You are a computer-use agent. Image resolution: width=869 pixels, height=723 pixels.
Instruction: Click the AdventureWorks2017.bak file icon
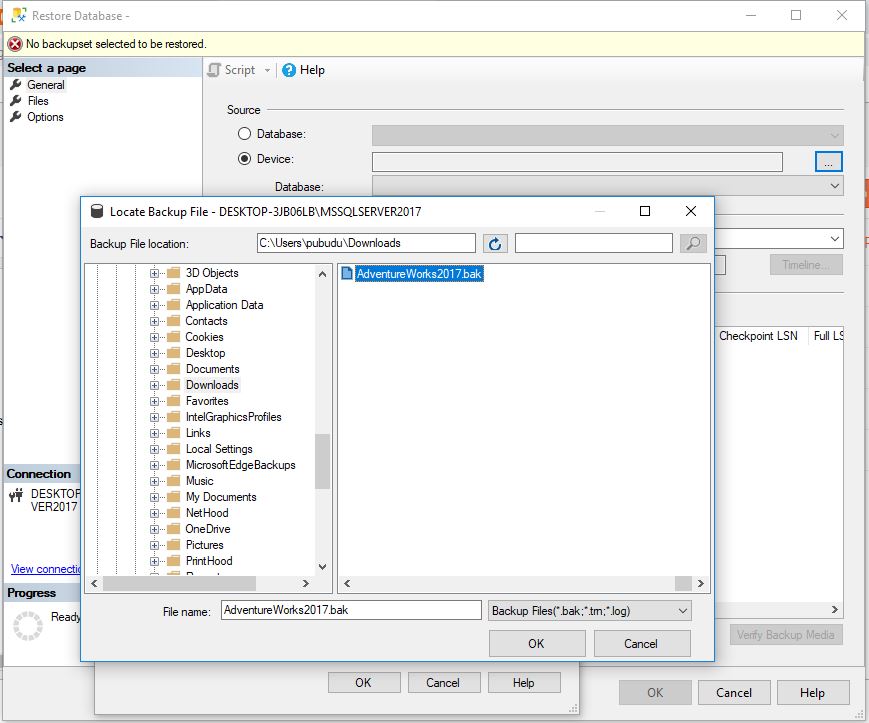coord(348,272)
